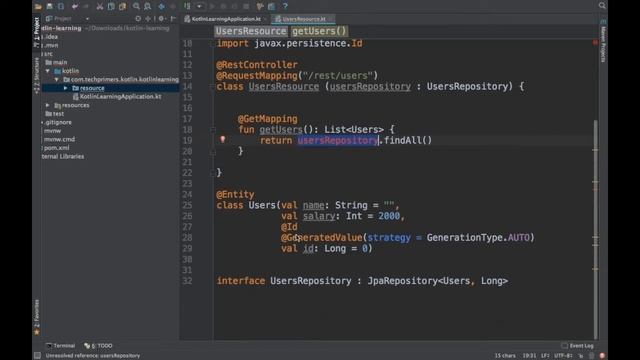
Task: Copy selection using the toolbar copy icon
Action: (111, 6)
